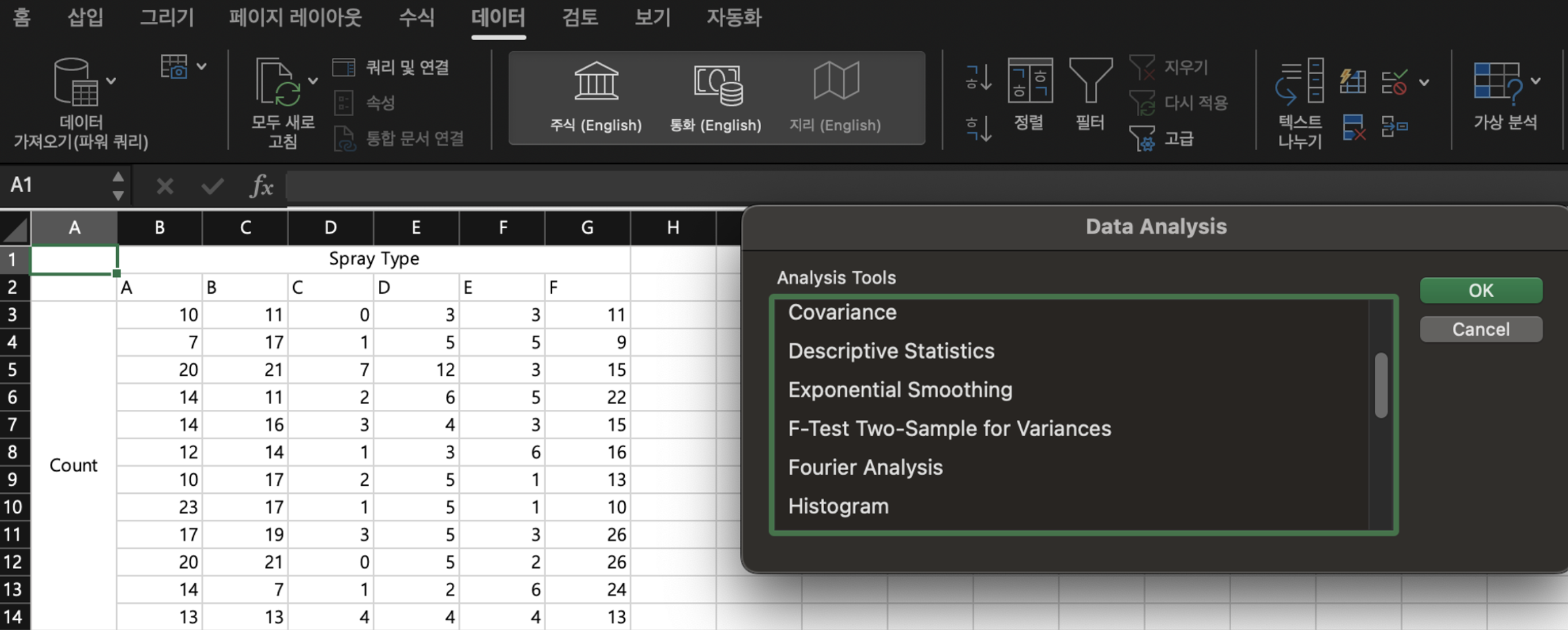Click the descending sort arrow icon
Screen dimensions: 1568x630
(978, 128)
